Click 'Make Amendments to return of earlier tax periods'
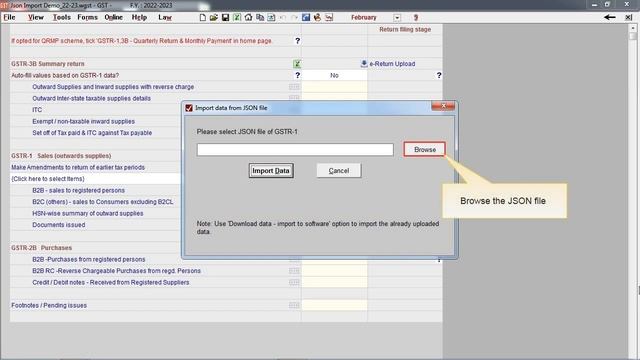This screenshot has width=640, height=360. [78, 167]
